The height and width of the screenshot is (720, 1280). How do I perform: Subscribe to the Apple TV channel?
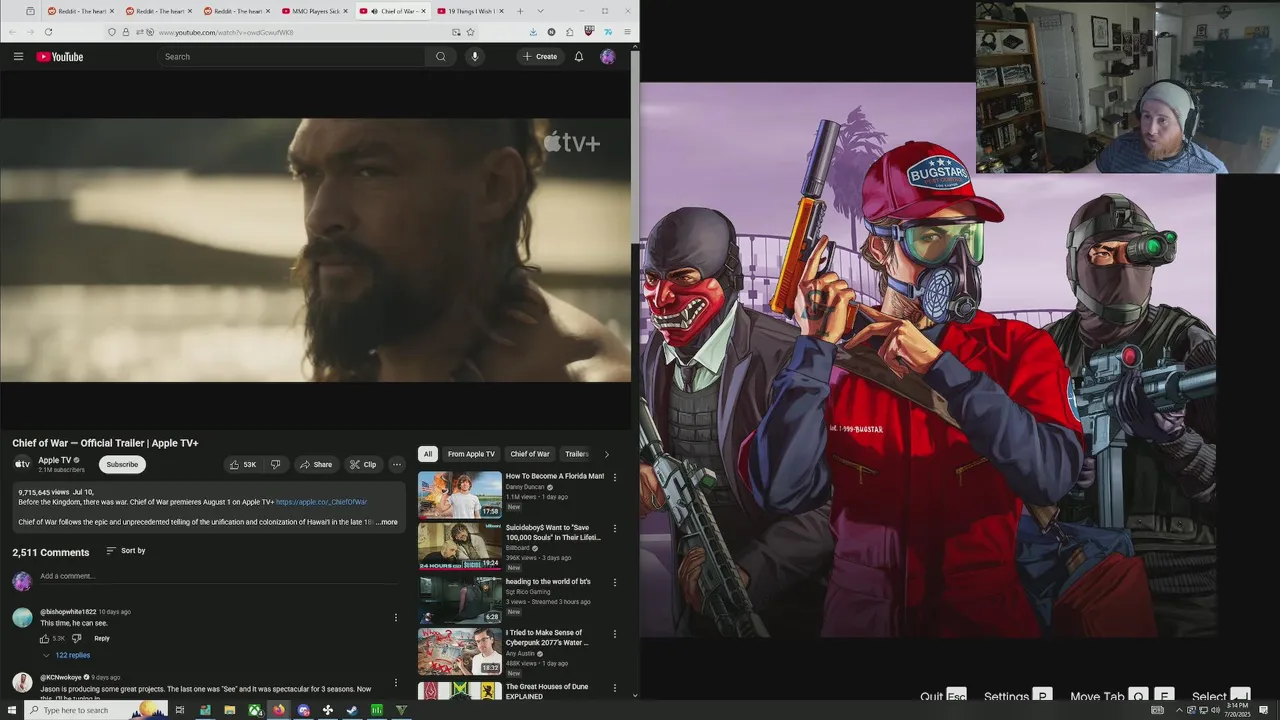pos(122,464)
